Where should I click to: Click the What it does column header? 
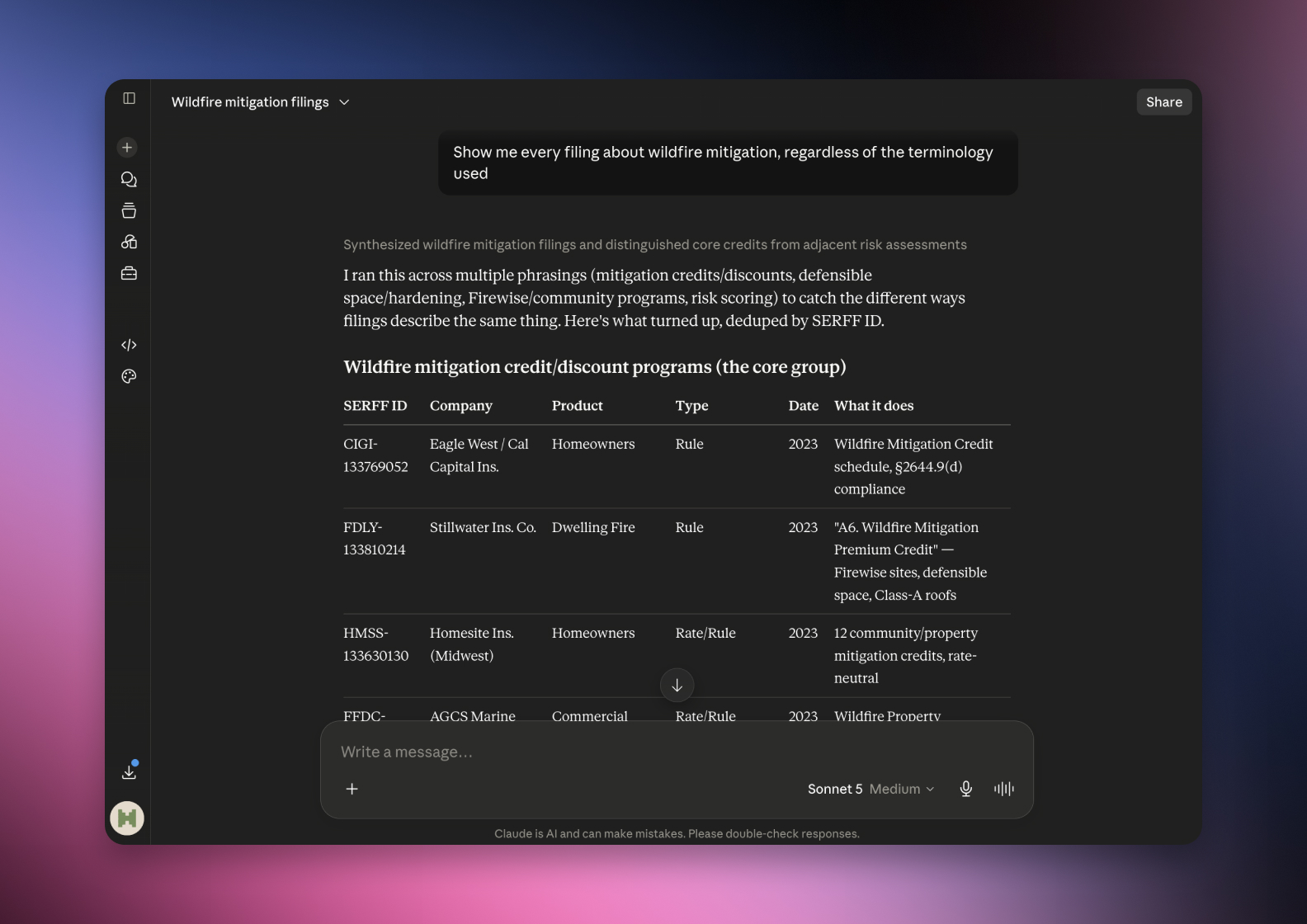[x=874, y=406]
